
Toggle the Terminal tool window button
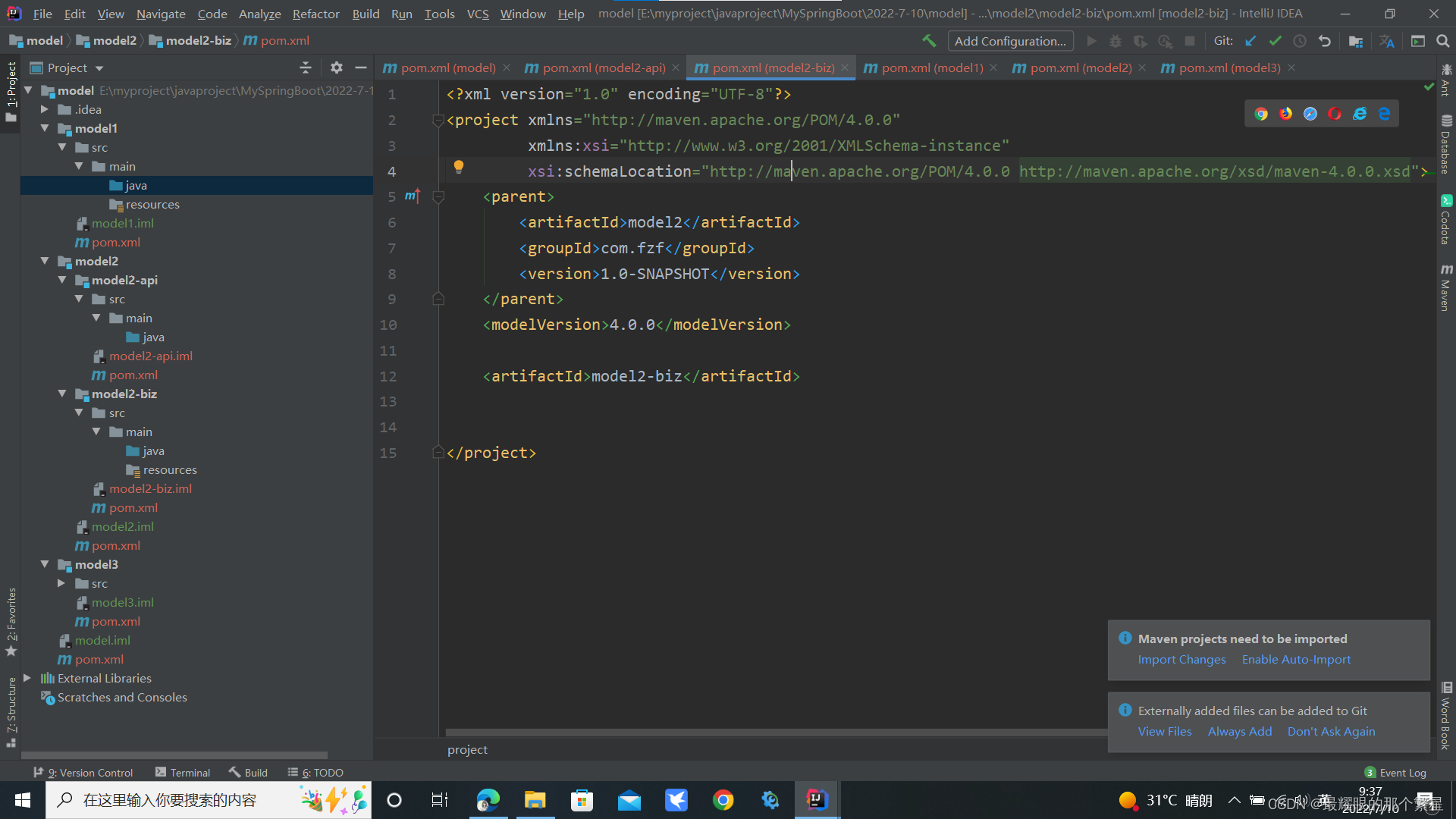pos(183,772)
